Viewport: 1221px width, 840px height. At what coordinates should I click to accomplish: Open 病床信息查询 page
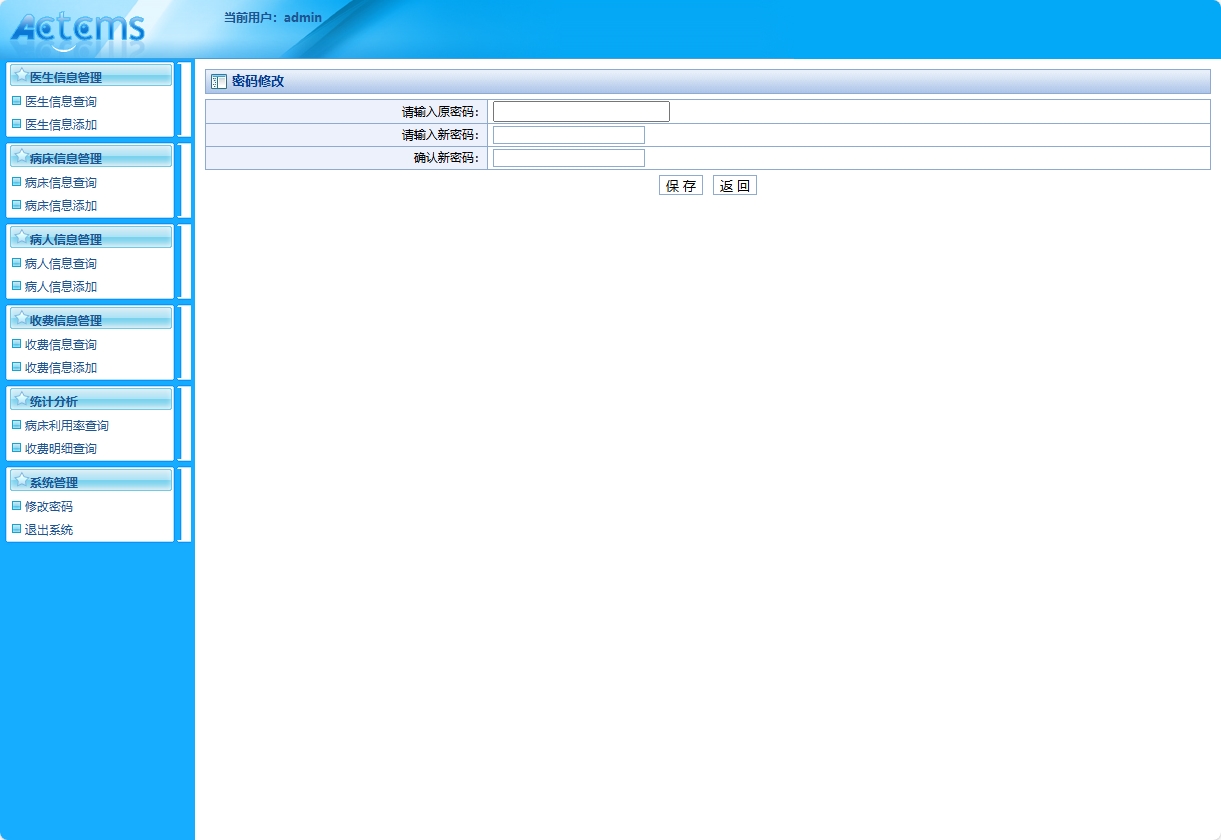click(61, 182)
